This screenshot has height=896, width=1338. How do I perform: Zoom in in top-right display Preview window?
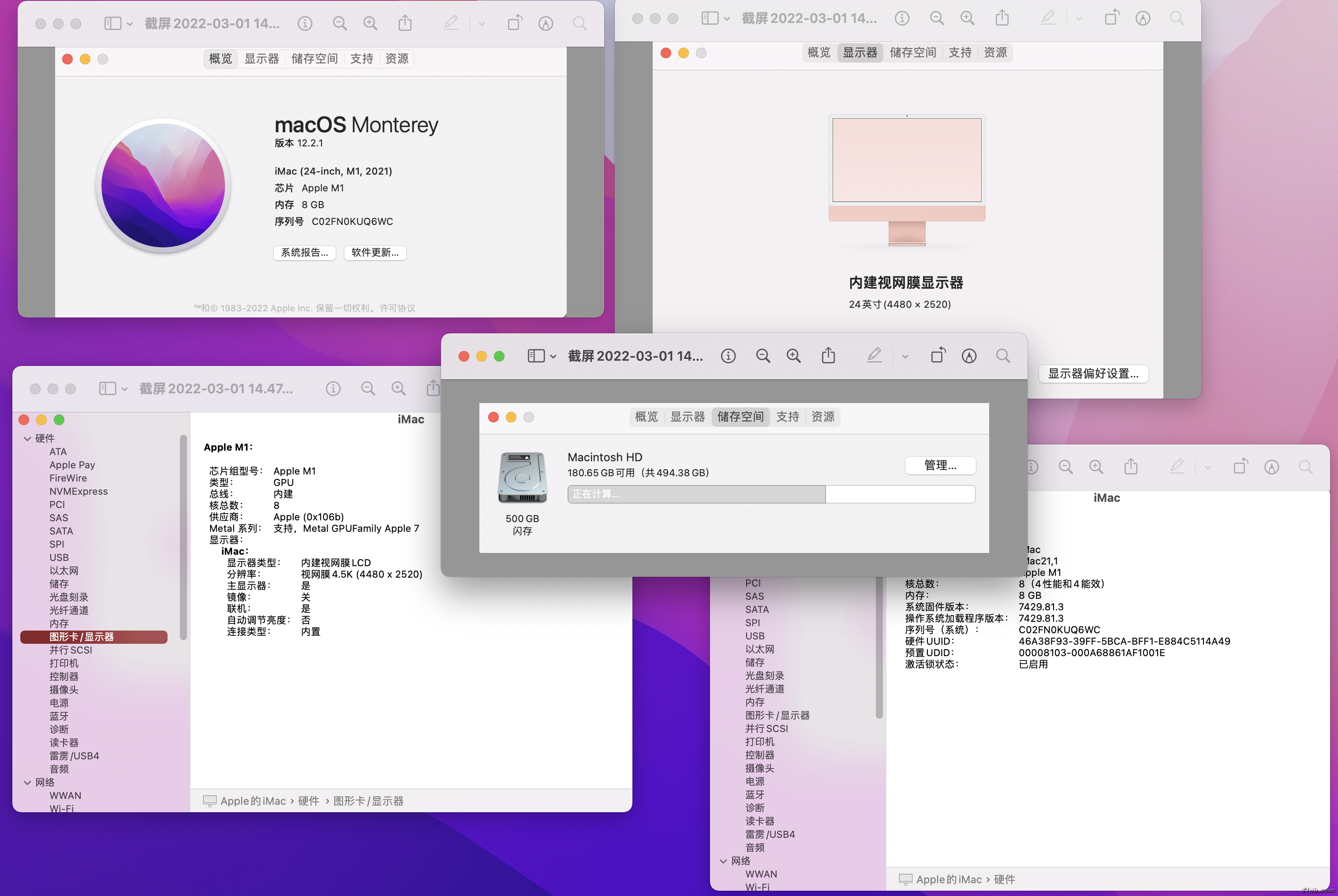click(x=967, y=18)
